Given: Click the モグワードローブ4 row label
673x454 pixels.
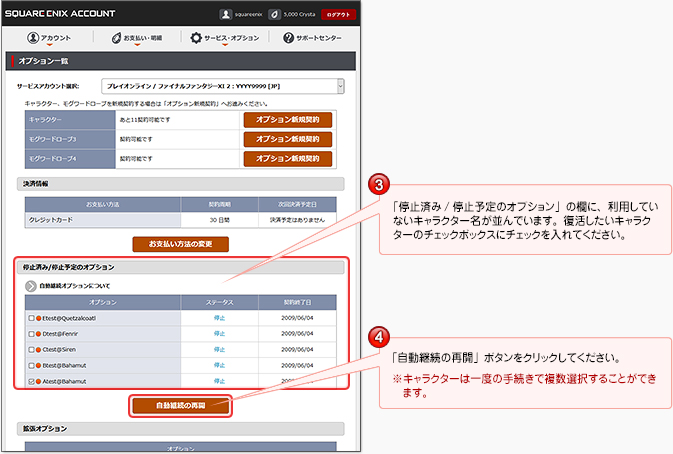Looking at the screenshot, I should tap(70, 159).
